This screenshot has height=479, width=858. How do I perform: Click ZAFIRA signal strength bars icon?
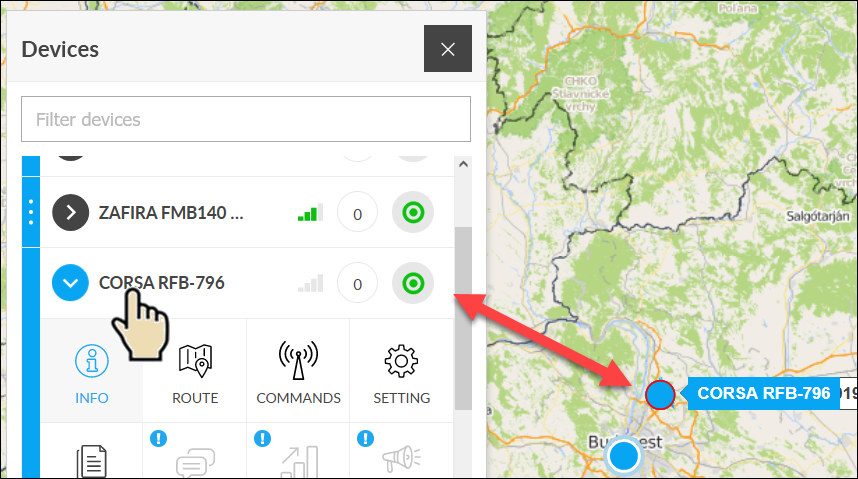310,212
